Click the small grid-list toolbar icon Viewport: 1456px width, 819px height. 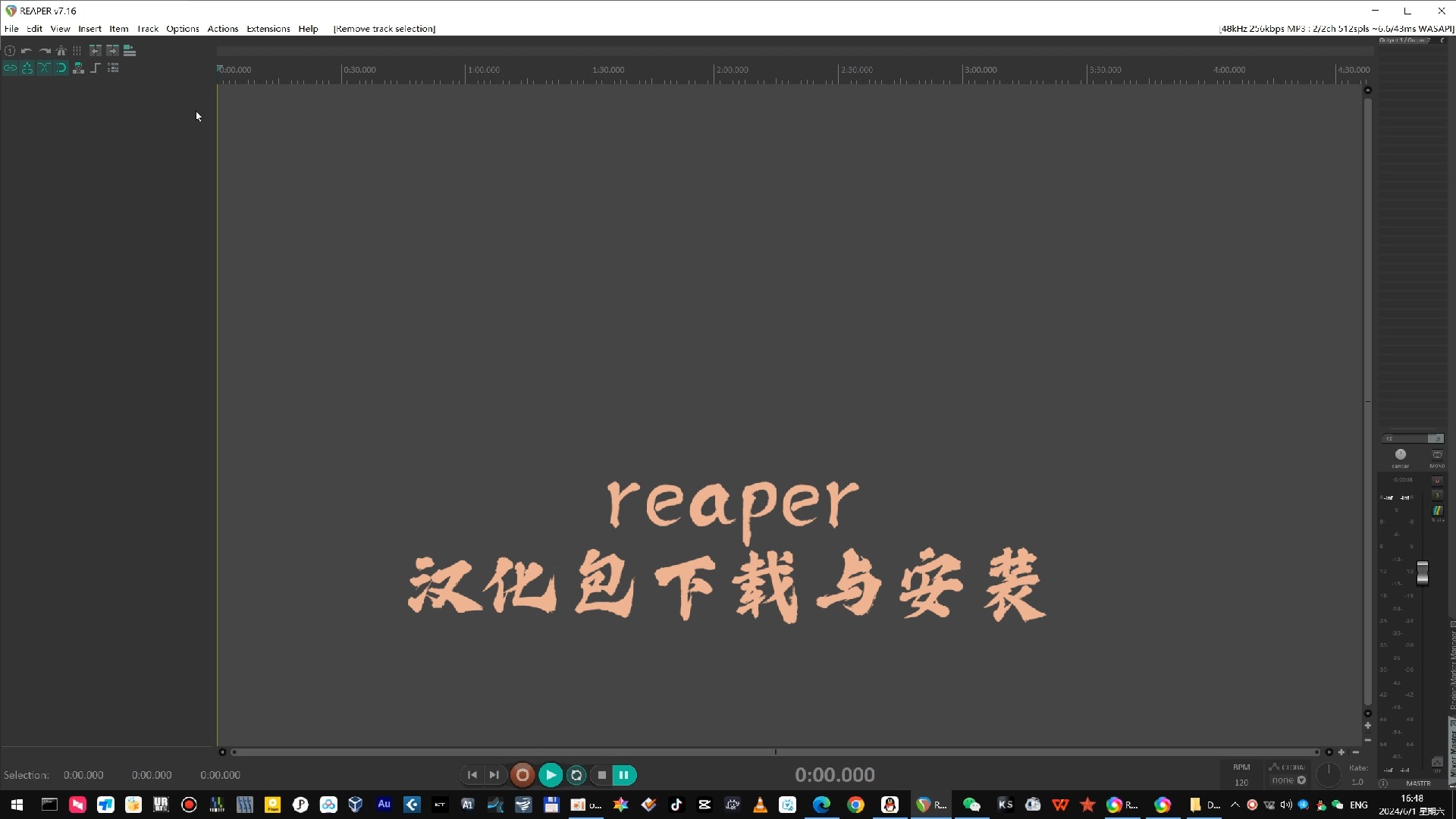pyautogui.click(x=113, y=68)
